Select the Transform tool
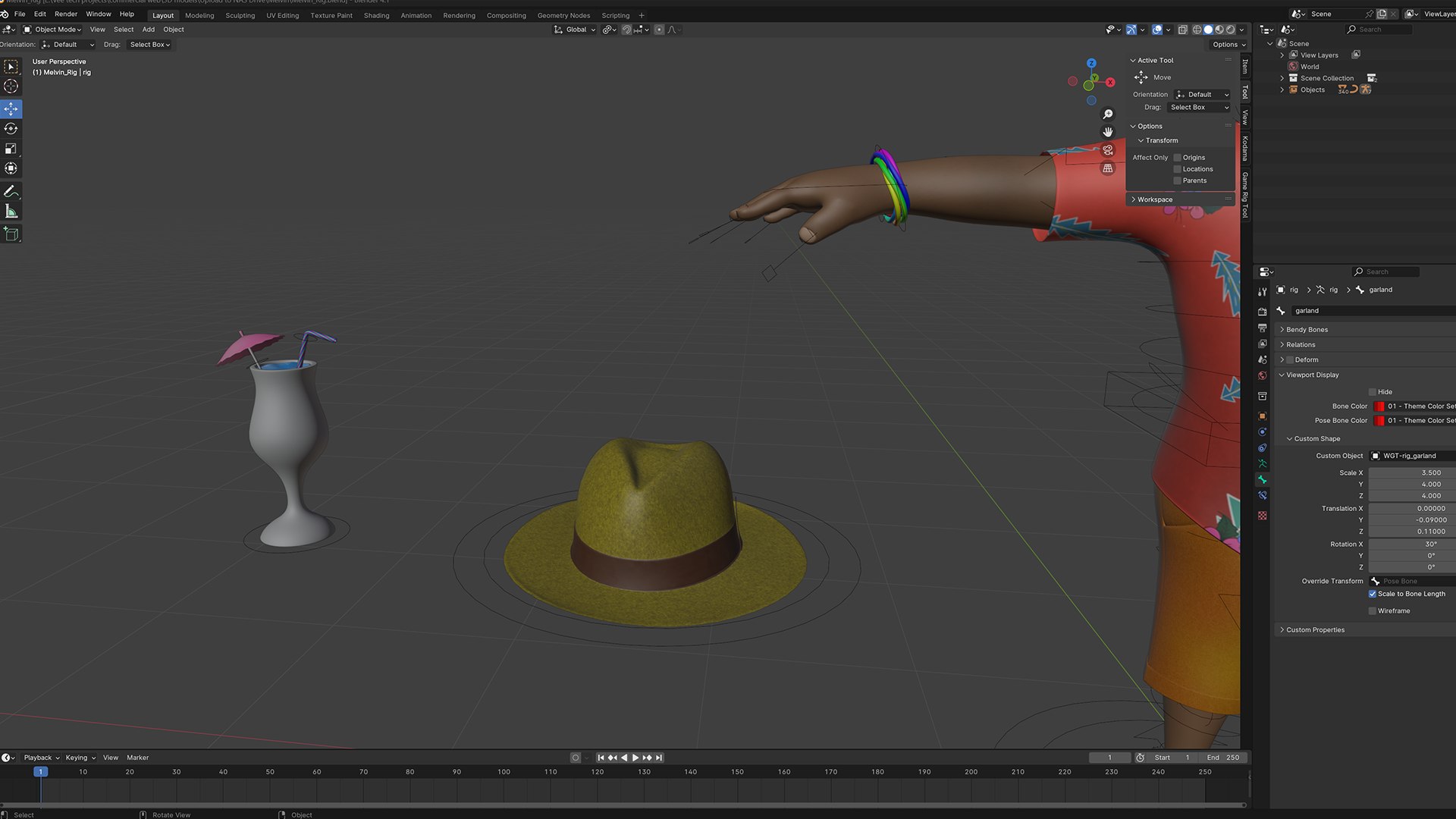Image resolution: width=1456 pixels, height=819 pixels. tap(11, 168)
